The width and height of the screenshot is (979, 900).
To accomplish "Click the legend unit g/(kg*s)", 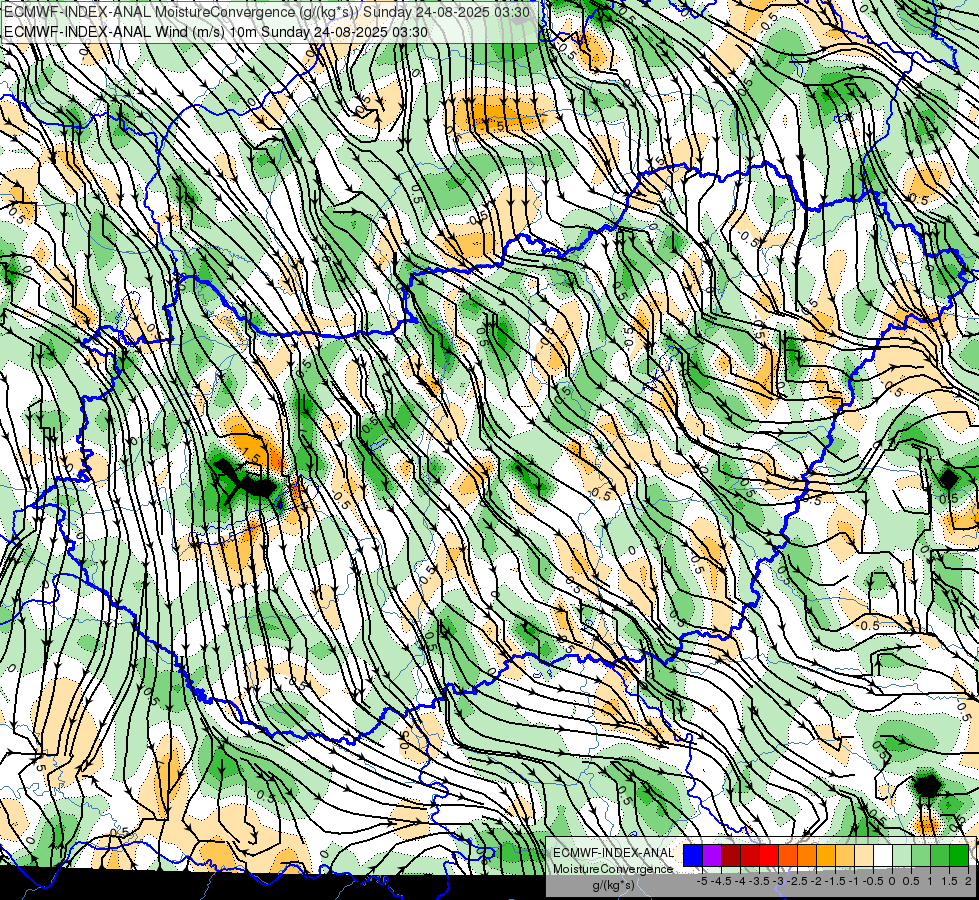I will pyautogui.click(x=613, y=885).
